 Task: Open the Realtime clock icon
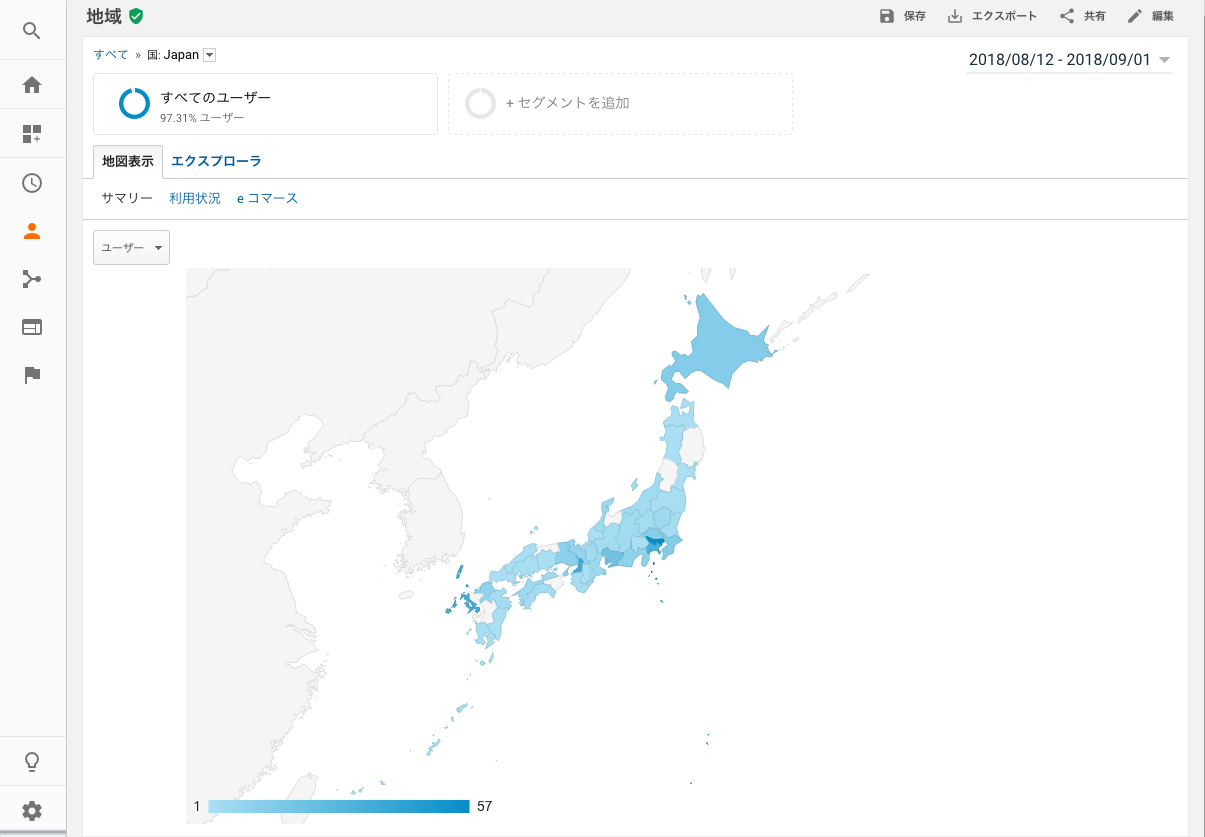(x=32, y=183)
